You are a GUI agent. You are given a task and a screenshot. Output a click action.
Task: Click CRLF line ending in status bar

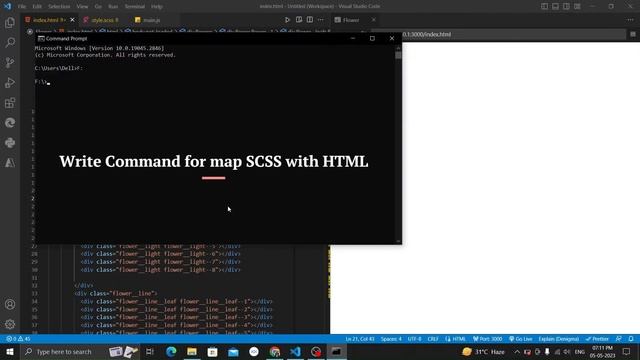pos(433,339)
